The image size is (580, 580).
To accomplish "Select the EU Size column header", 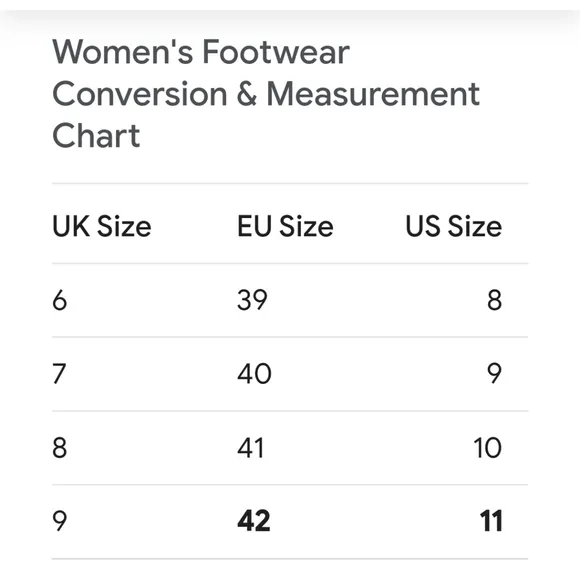I will click(285, 226).
